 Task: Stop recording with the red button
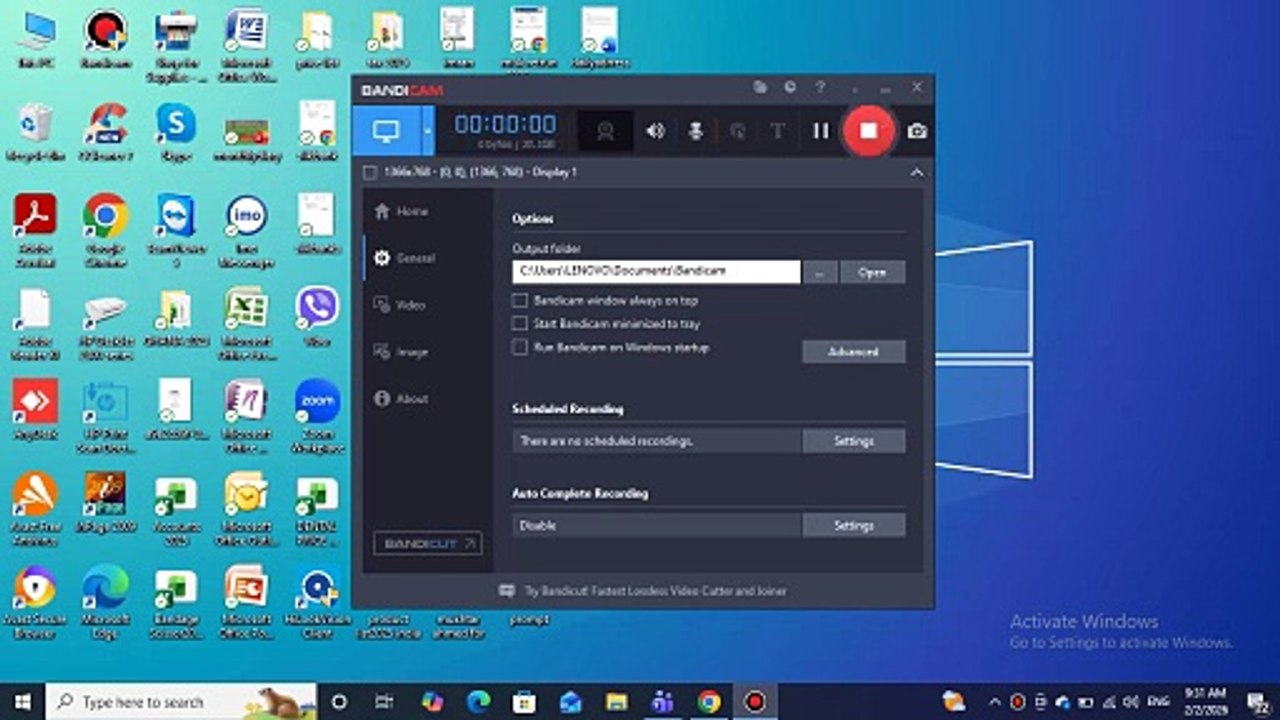pyautogui.click(x=868, y=131)
